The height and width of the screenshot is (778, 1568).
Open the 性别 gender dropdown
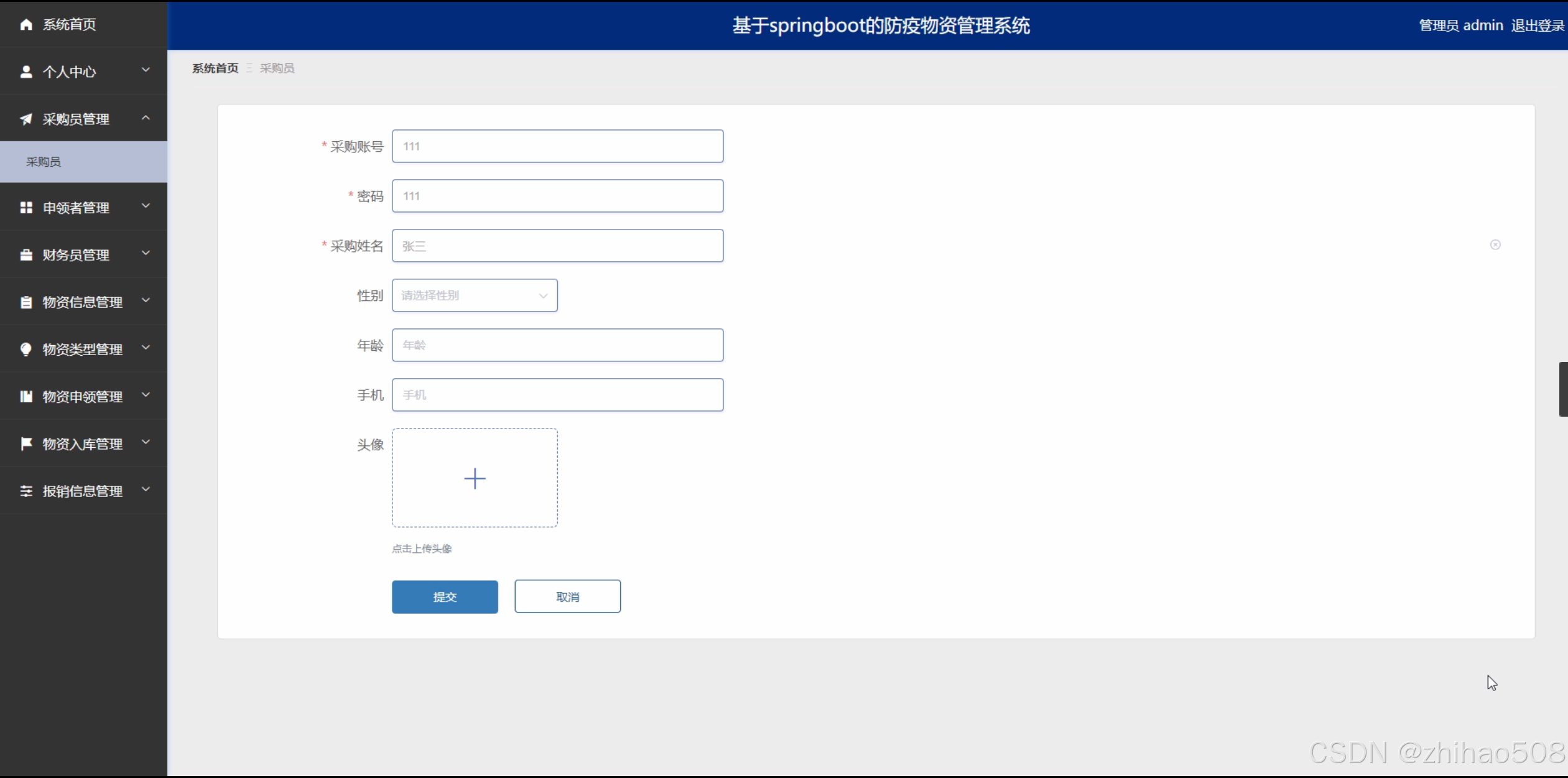click(475, 295)
